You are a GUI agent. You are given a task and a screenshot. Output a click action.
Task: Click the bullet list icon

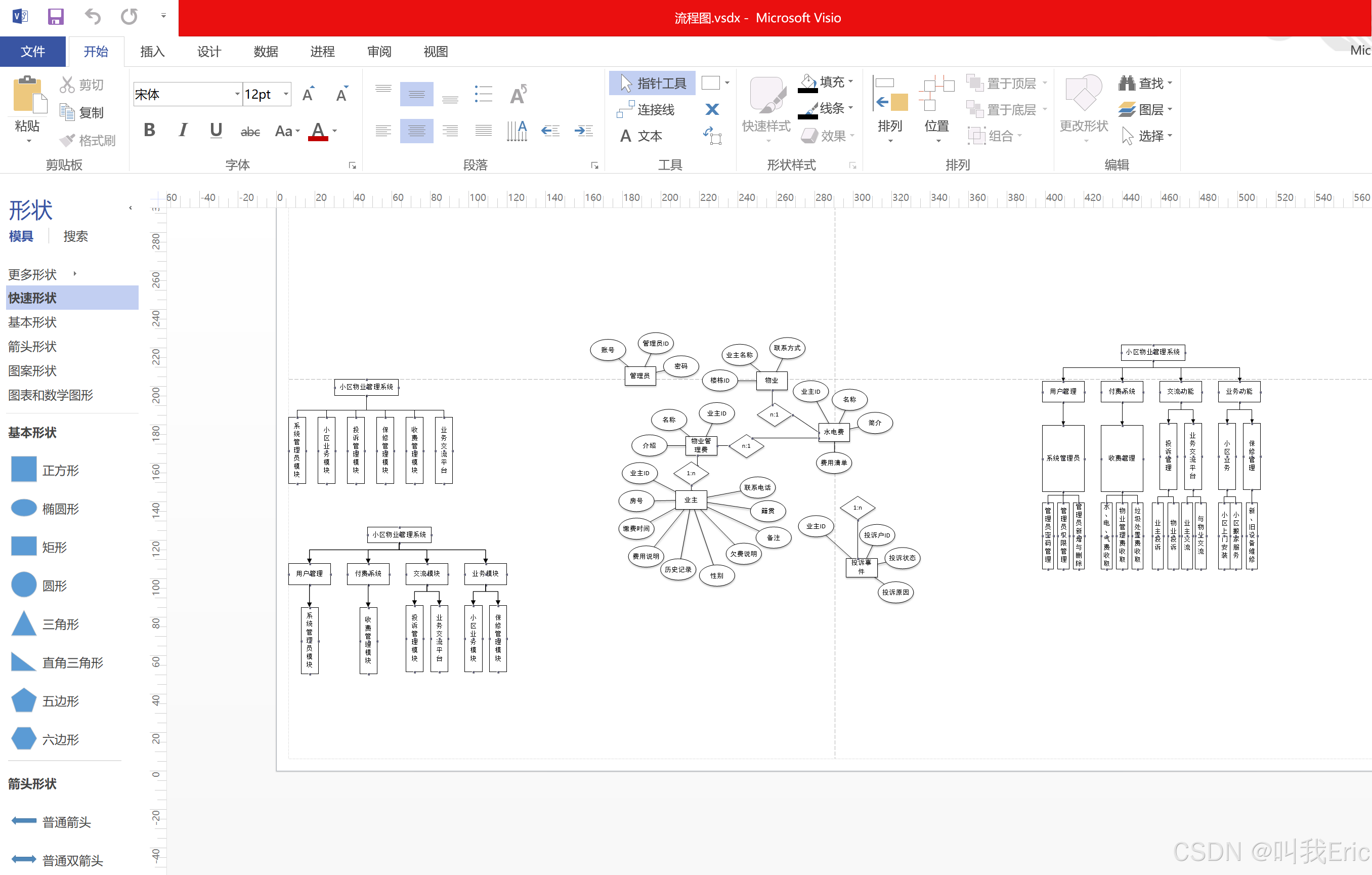pyautogui.click(x=483, y=94)
